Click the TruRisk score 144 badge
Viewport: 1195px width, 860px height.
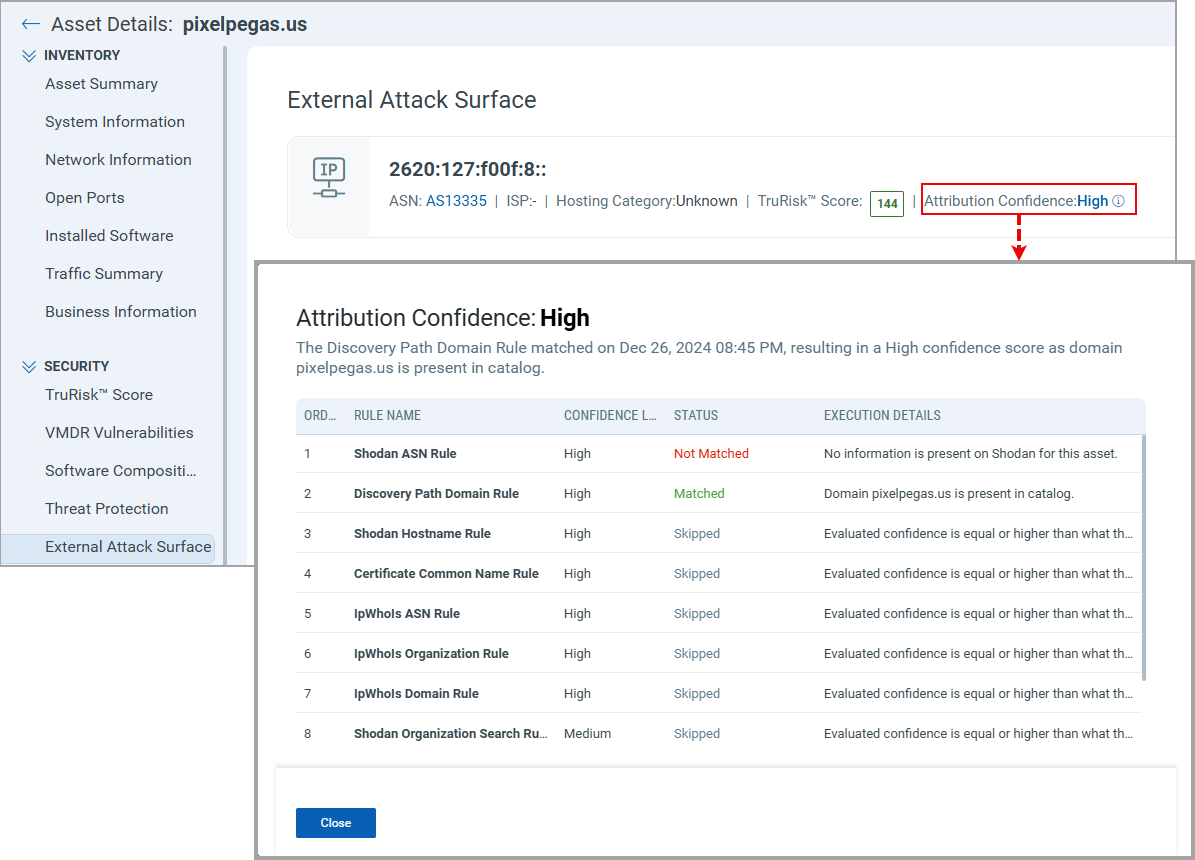point(887,203)
